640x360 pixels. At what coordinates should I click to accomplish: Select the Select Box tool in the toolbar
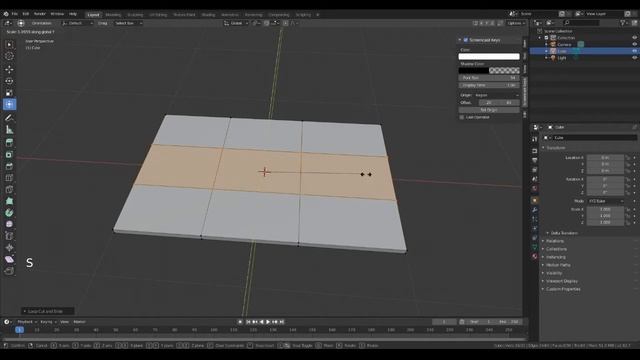pyautogui.click(x=9, y=44)
